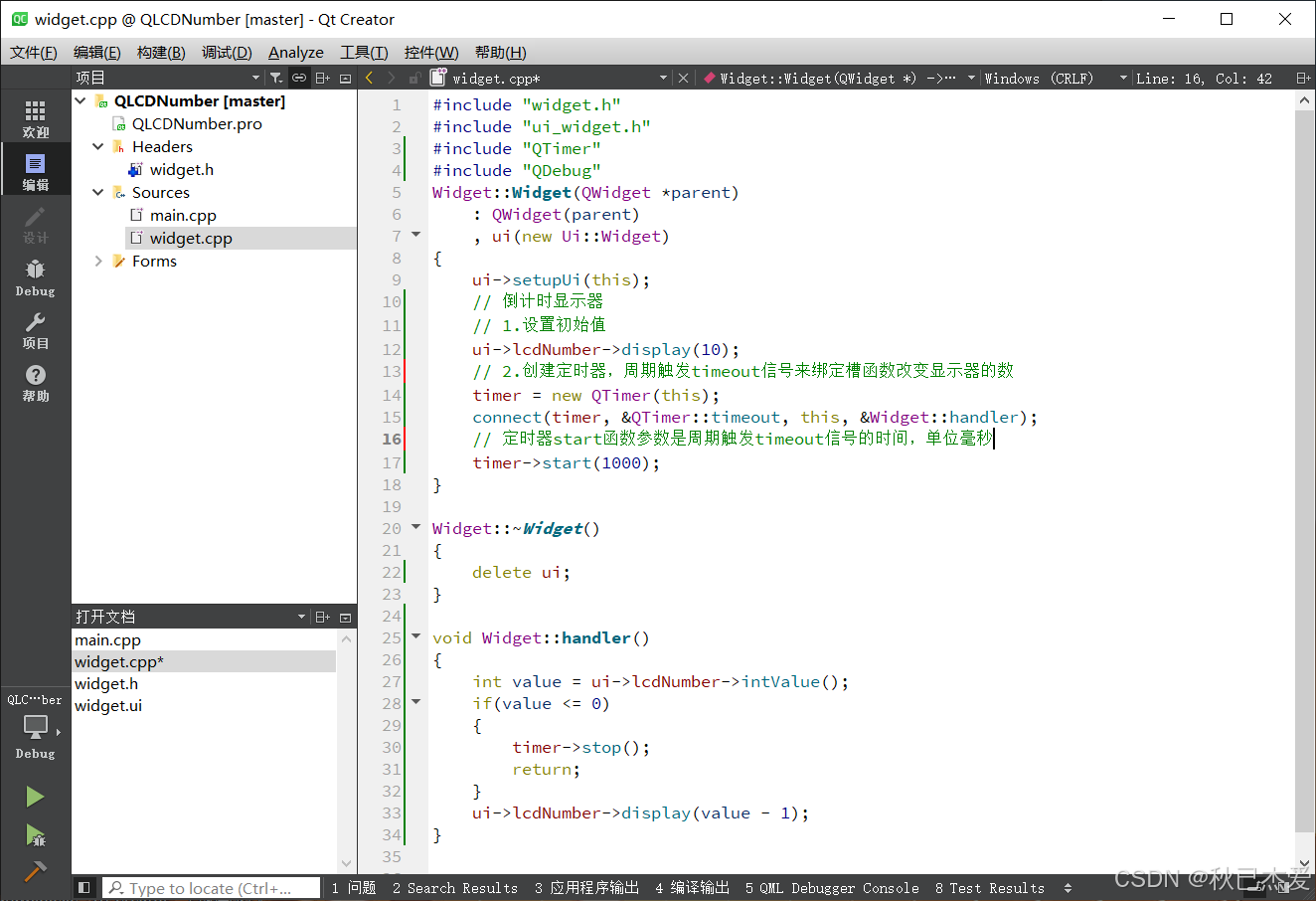Run the project with green arrow
This screenshot has width=1316, height=901.
point(35,797)
